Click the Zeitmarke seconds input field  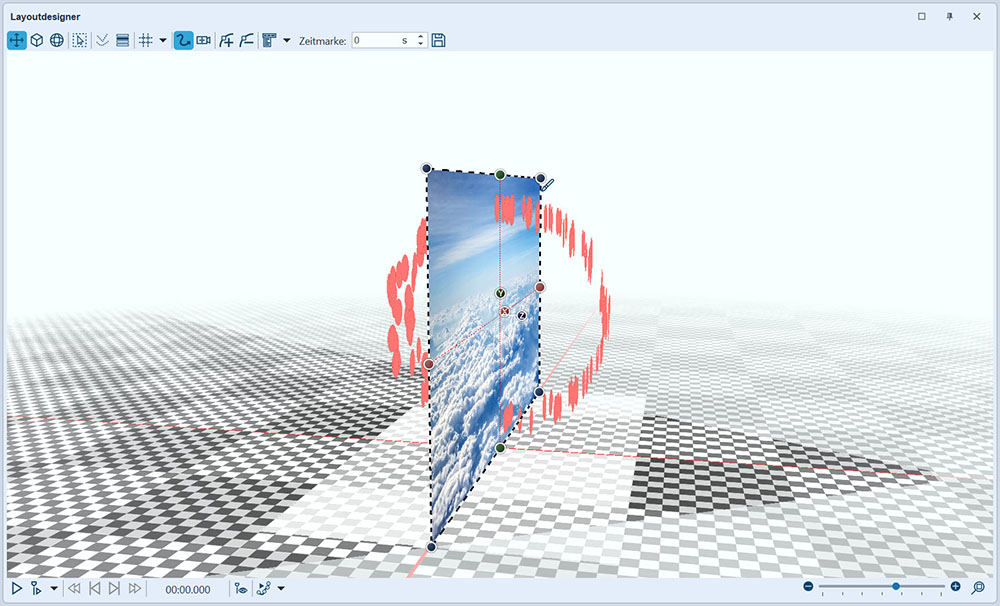(x=380, y=41)
